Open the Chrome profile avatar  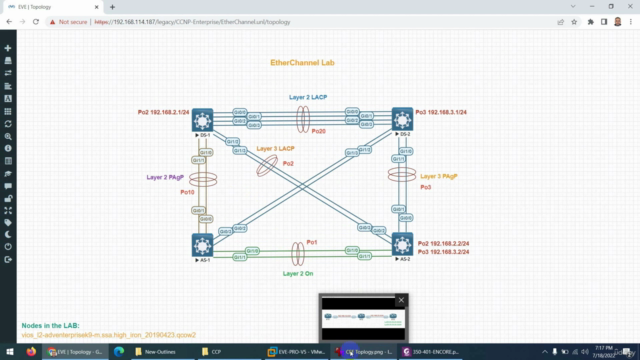click(618, 22)
